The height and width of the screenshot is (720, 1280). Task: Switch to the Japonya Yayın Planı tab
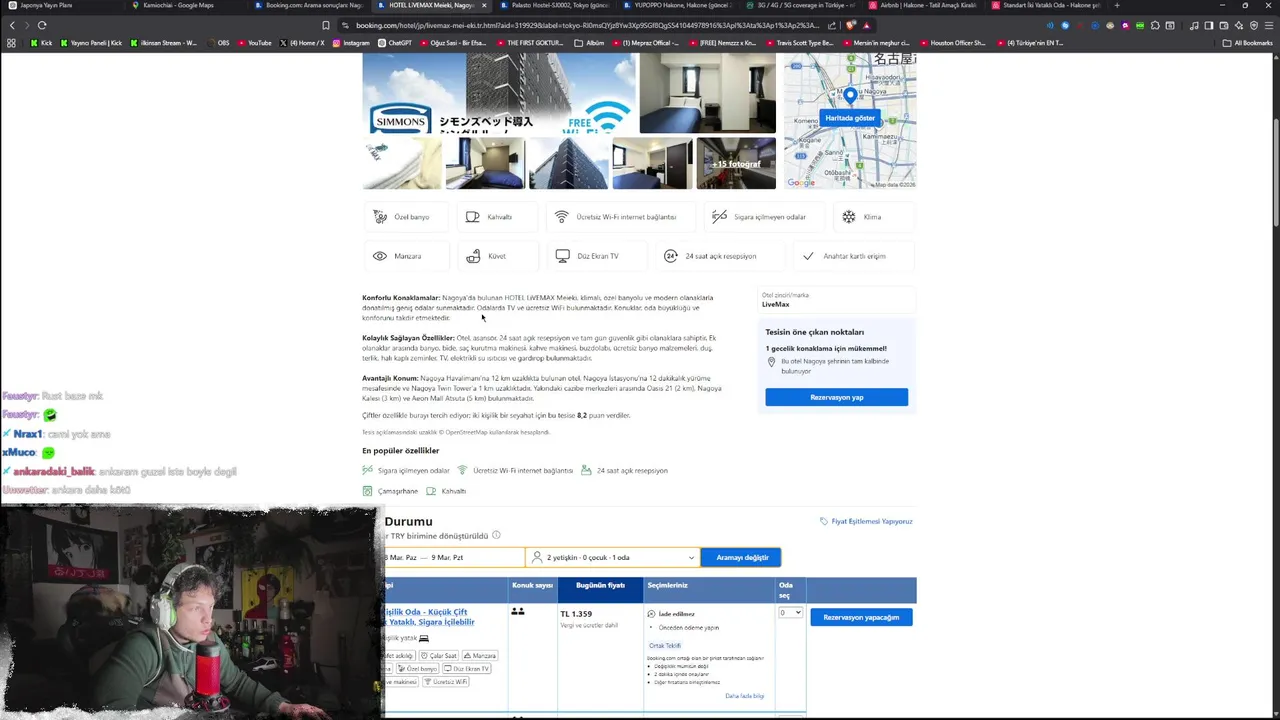[60, 5]
